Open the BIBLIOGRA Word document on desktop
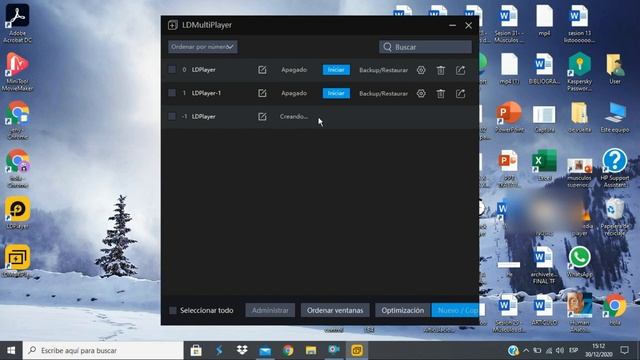The width and height of the screenshot is (640, 360). coord(544,68)
